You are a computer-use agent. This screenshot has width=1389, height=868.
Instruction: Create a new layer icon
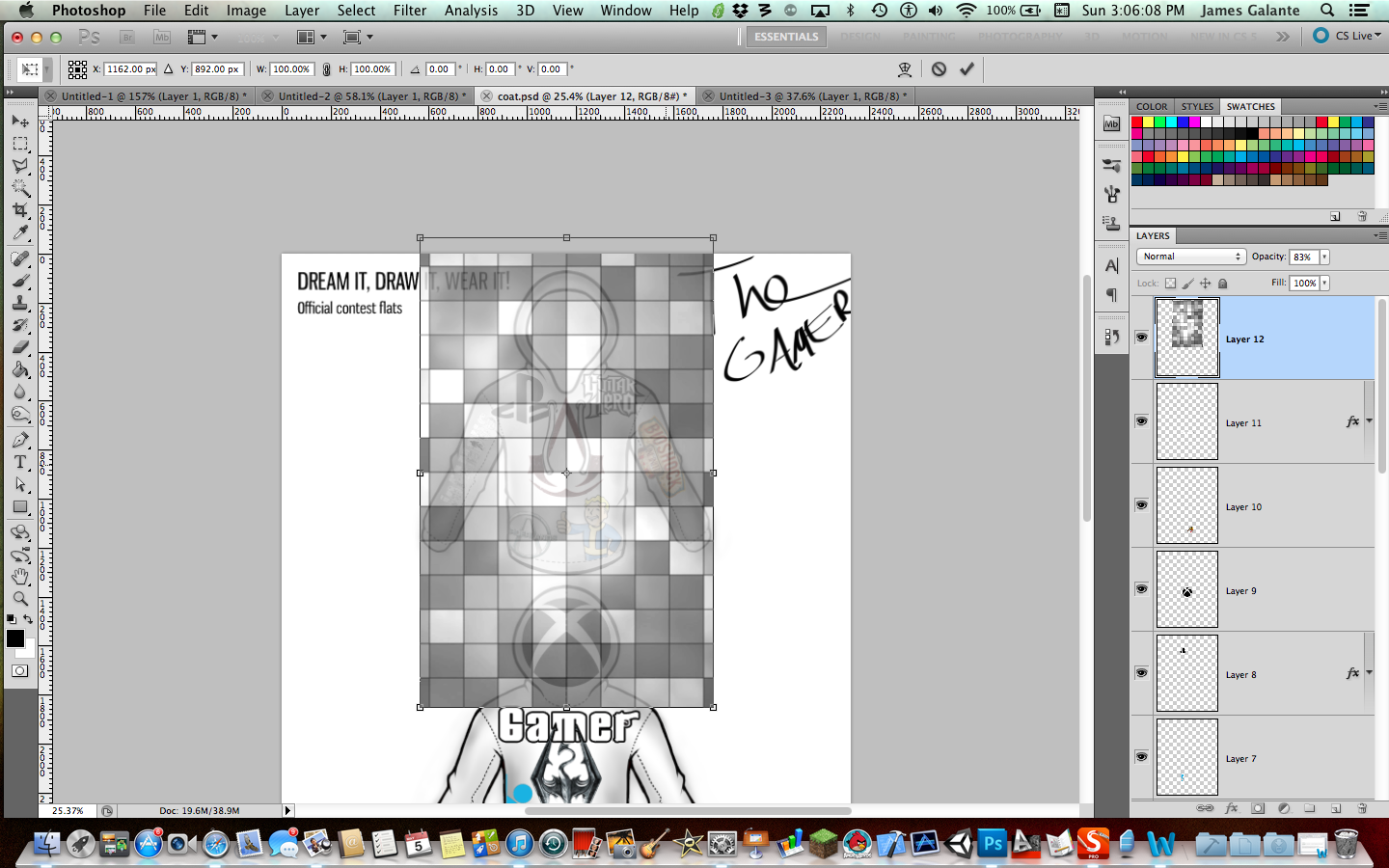point(1336,808)
